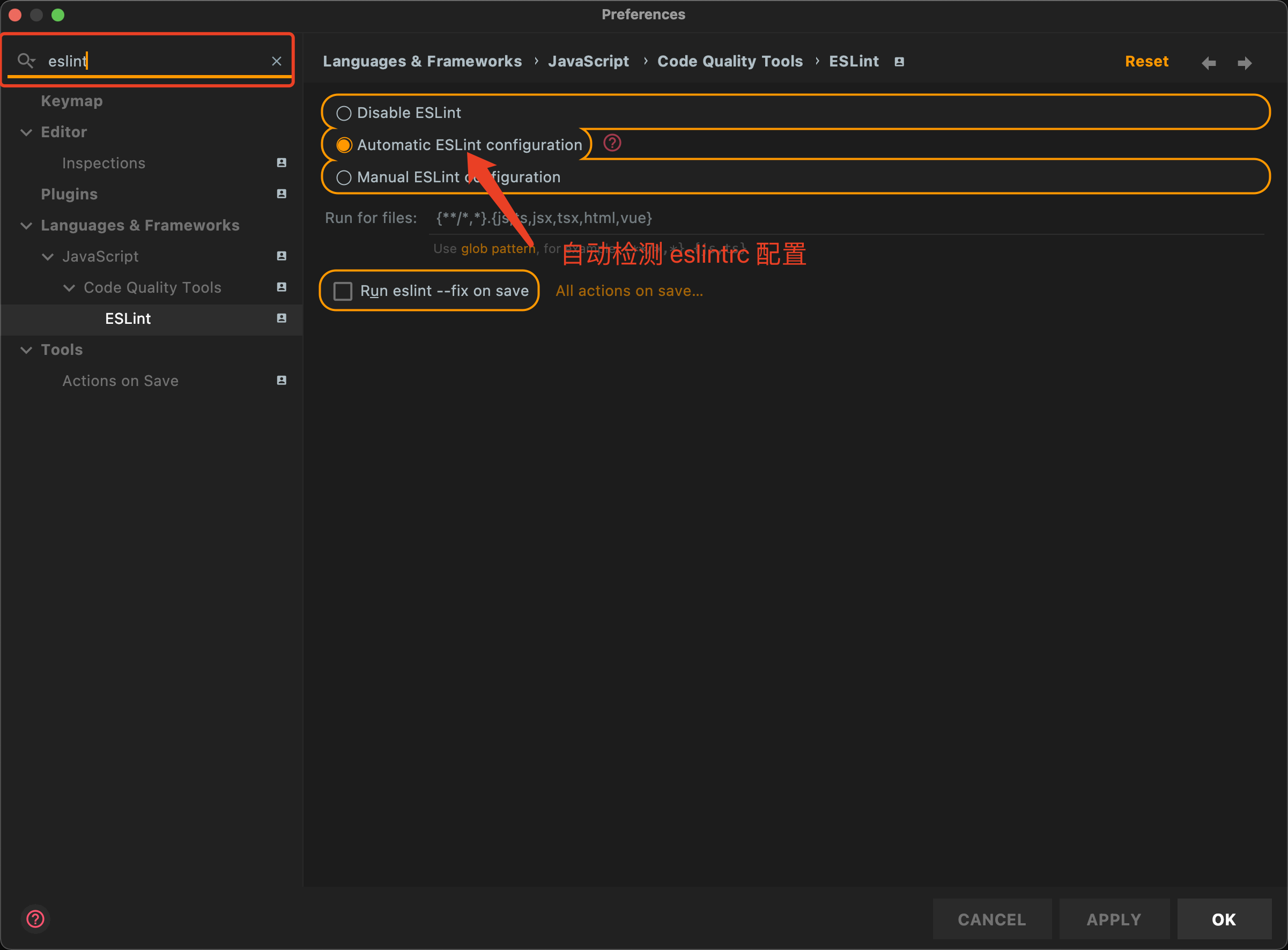The image size is (1288, 950).
Task: Collapse the JavaScript tree node
Action: click(x=48, y=256)
